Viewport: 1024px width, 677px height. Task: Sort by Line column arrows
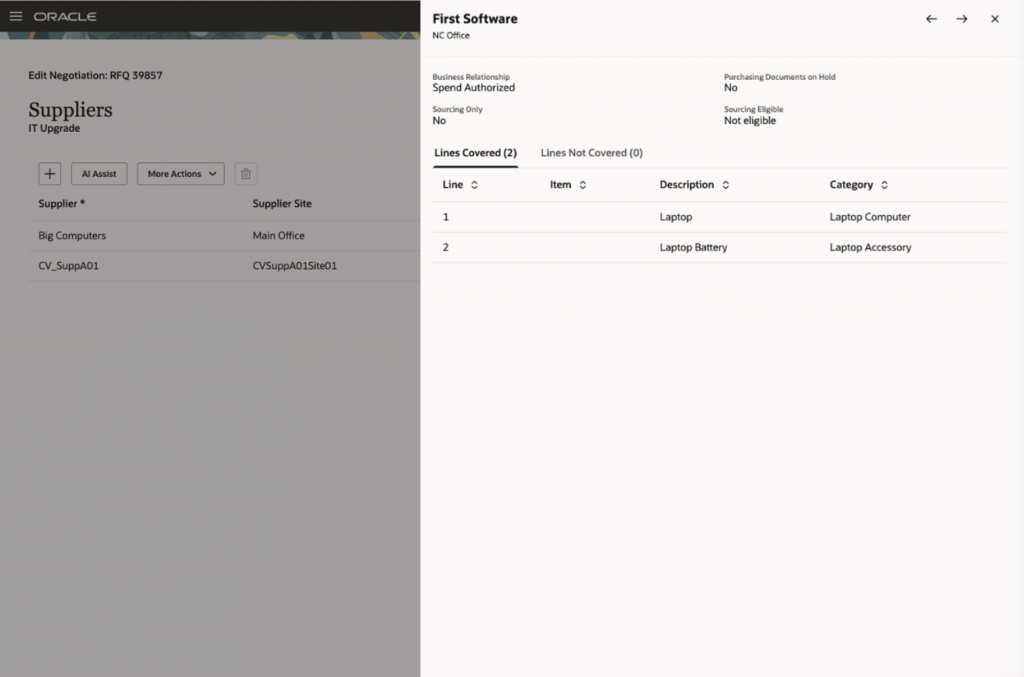(475, 185)
